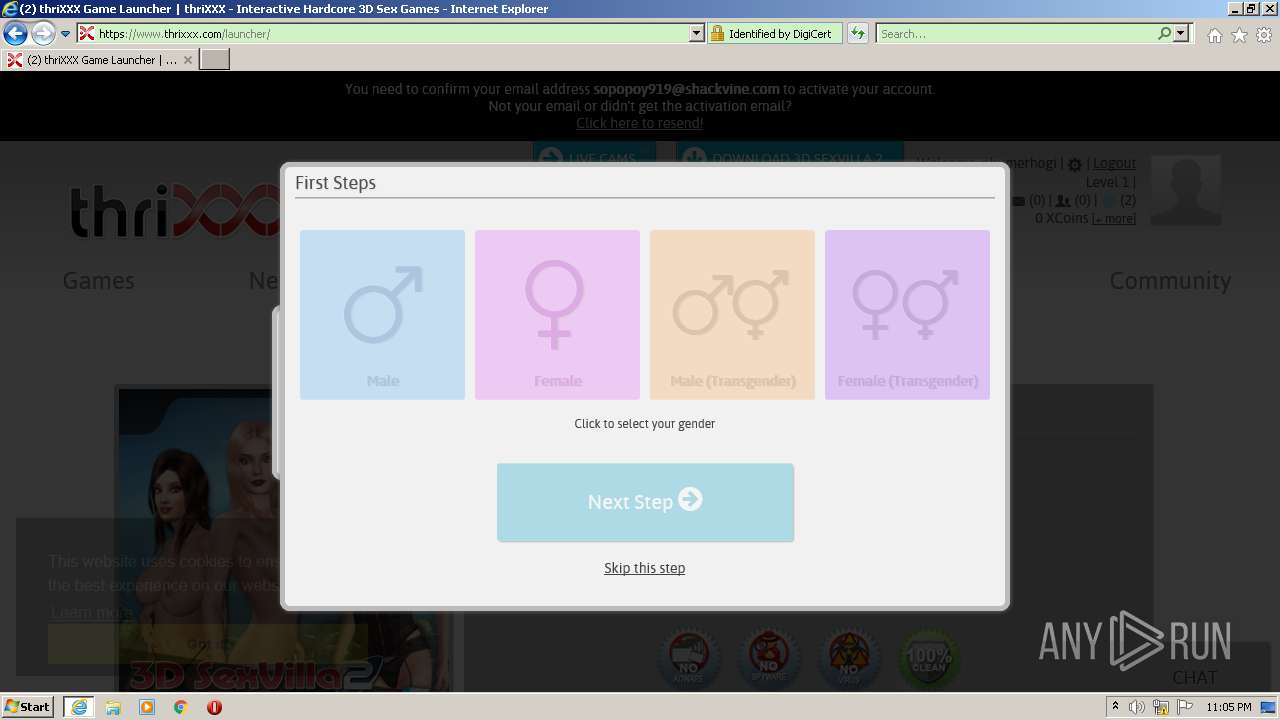Choose the Female (Transgender) tile
This screenshot has width=1280, height=720.
pos(907,315)
